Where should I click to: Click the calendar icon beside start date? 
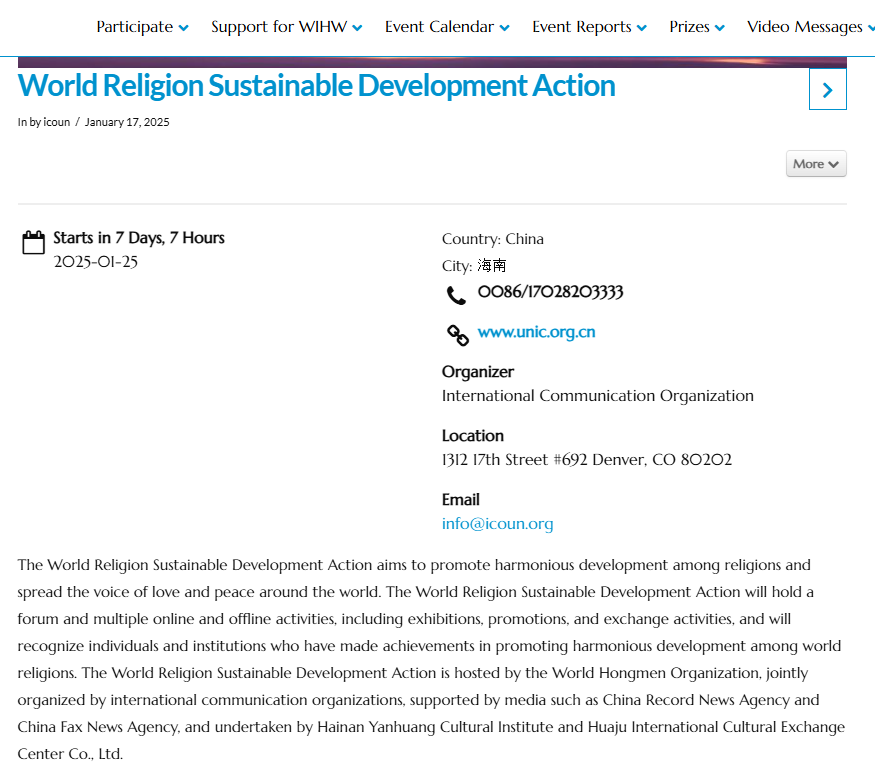coord(33,242)
